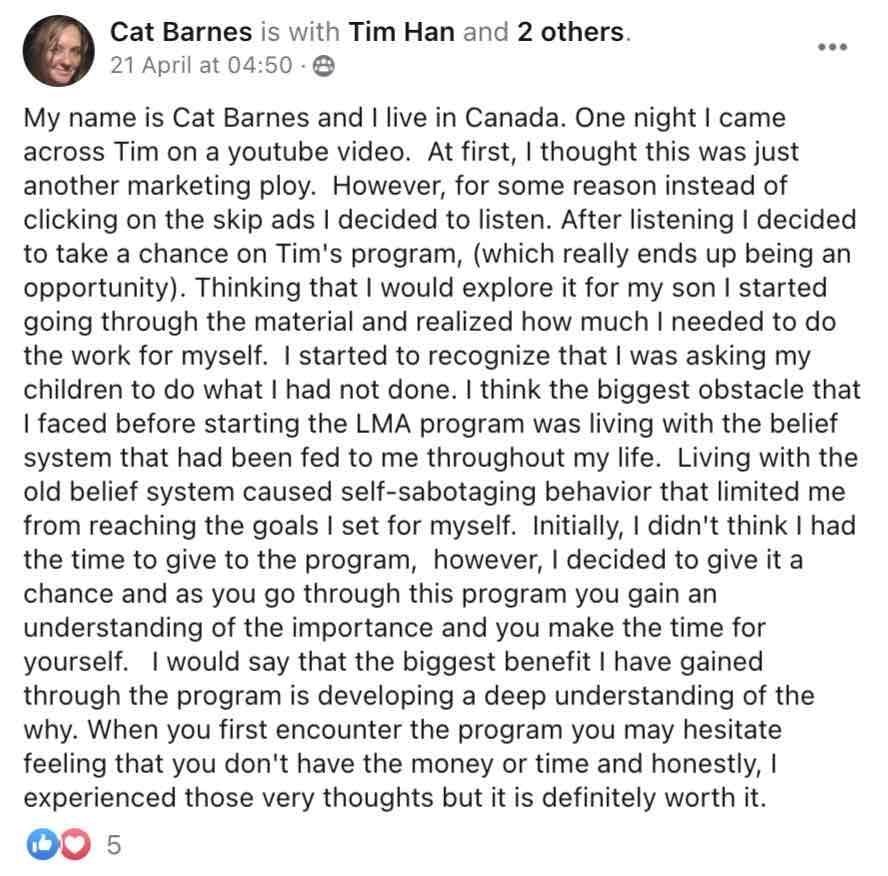Click the phrase 'marketing ploy' in the post
Image resolution: width=888 pixels, height=876 pixels.
click(x=221, y=187)
